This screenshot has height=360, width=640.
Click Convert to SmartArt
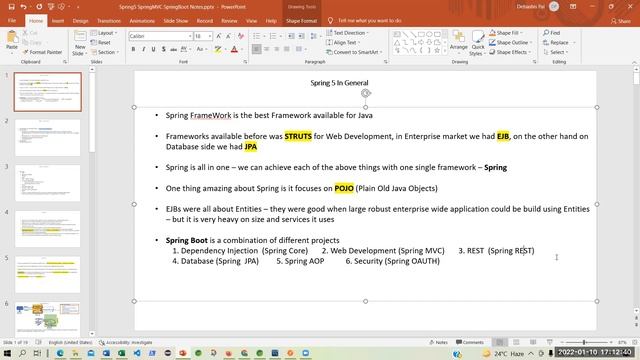point(354,52)
